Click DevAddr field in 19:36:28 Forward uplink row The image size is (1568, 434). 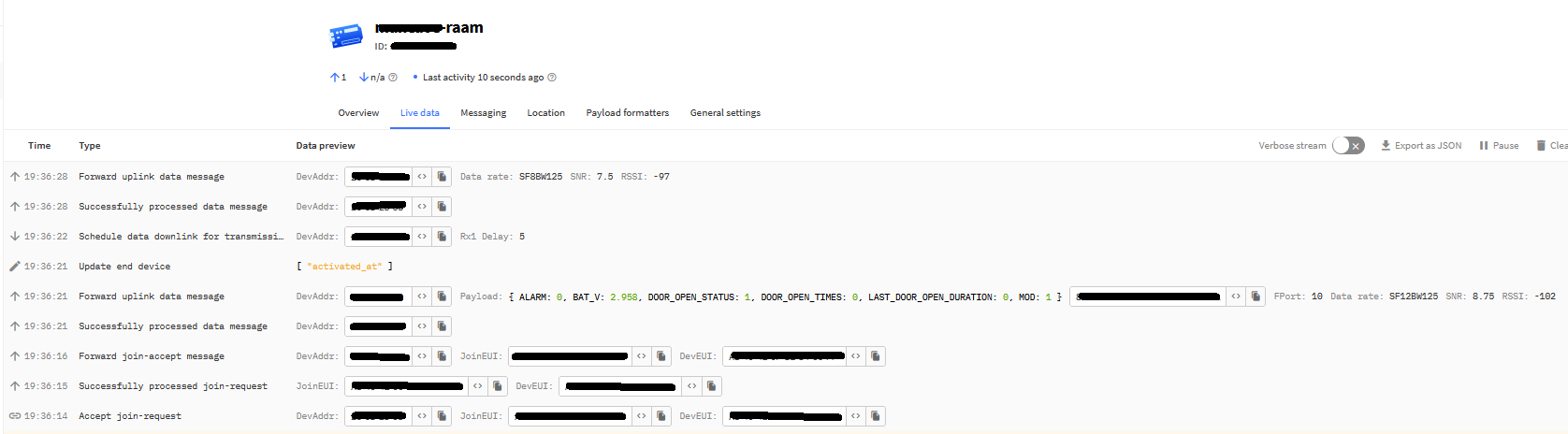click(x=379, y=177)
